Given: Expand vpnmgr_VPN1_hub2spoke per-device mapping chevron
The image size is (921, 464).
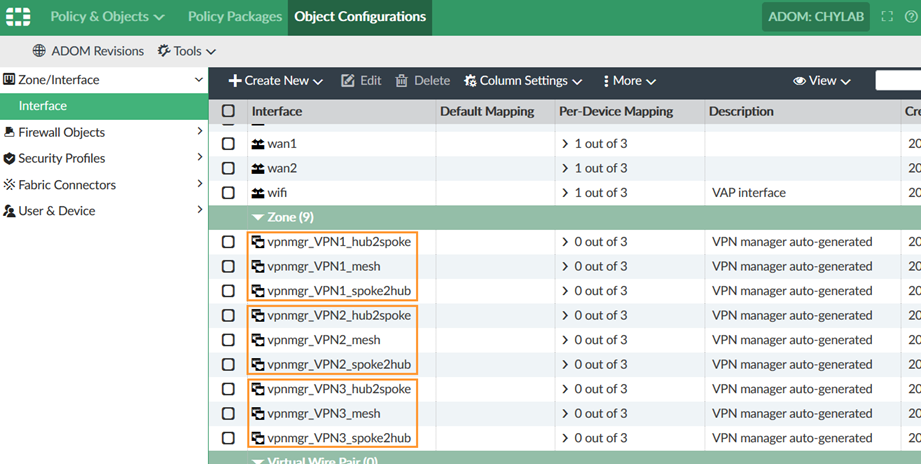Looking at the screenshot, I should [x=565, y=242].
